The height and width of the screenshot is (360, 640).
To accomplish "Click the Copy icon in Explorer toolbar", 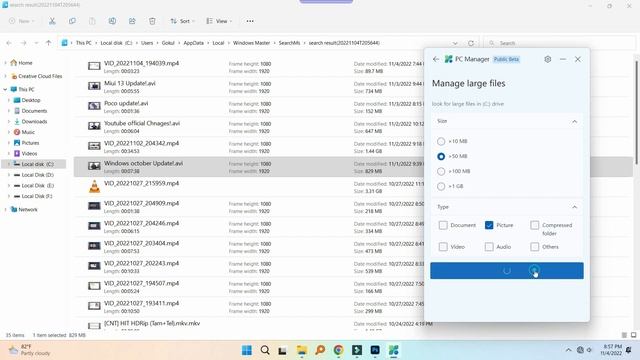I will [72, 21].
